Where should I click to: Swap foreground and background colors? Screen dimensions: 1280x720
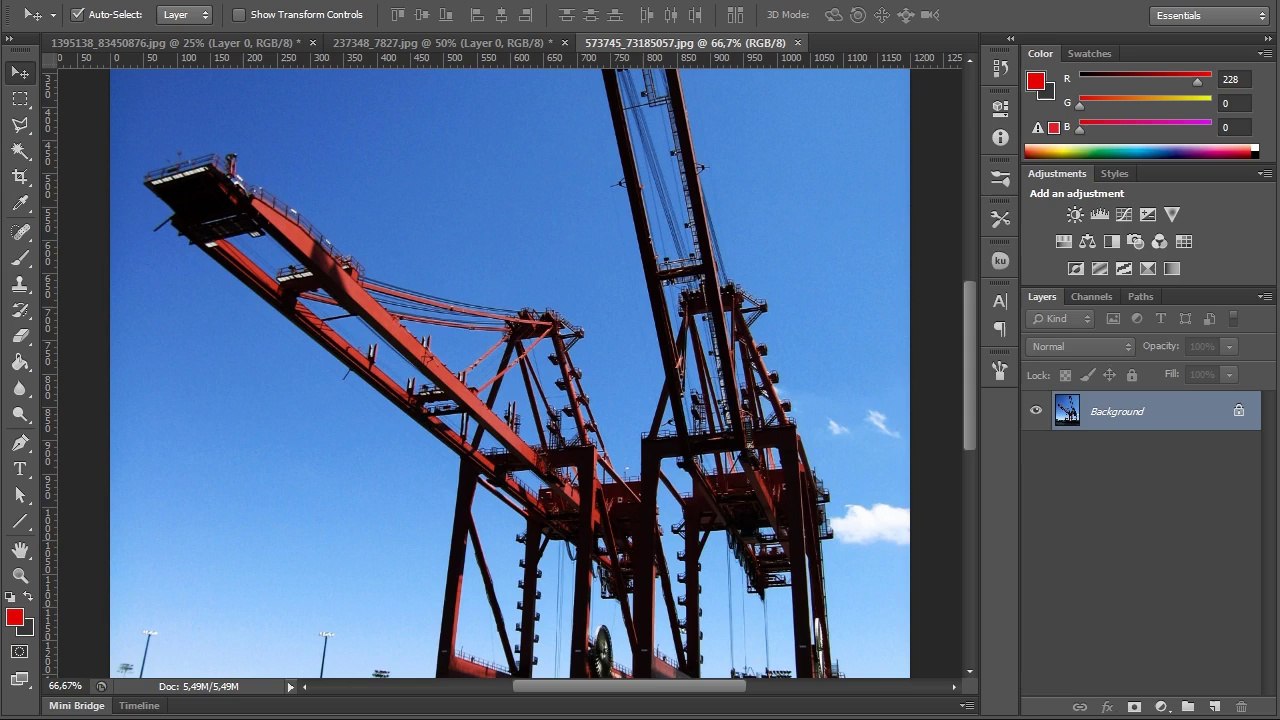pos(28,597)
